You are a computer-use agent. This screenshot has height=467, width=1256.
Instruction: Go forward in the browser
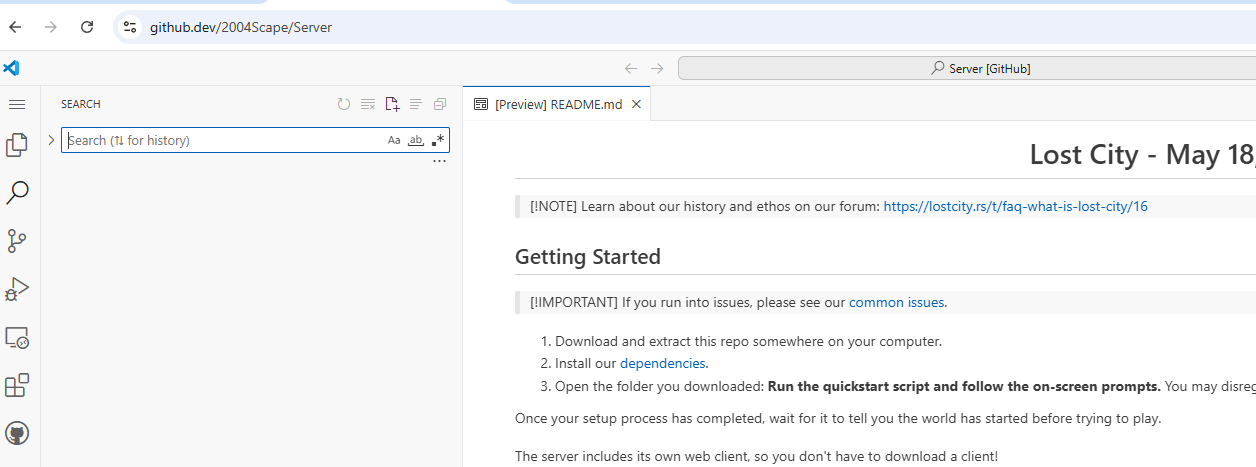point(51,27)
